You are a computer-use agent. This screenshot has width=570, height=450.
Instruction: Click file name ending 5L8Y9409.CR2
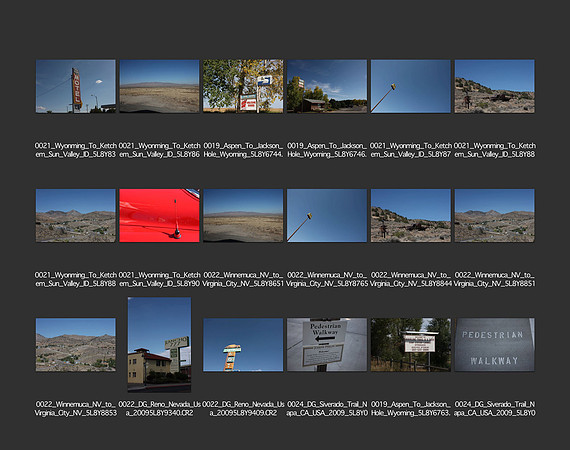click(243, 409)
